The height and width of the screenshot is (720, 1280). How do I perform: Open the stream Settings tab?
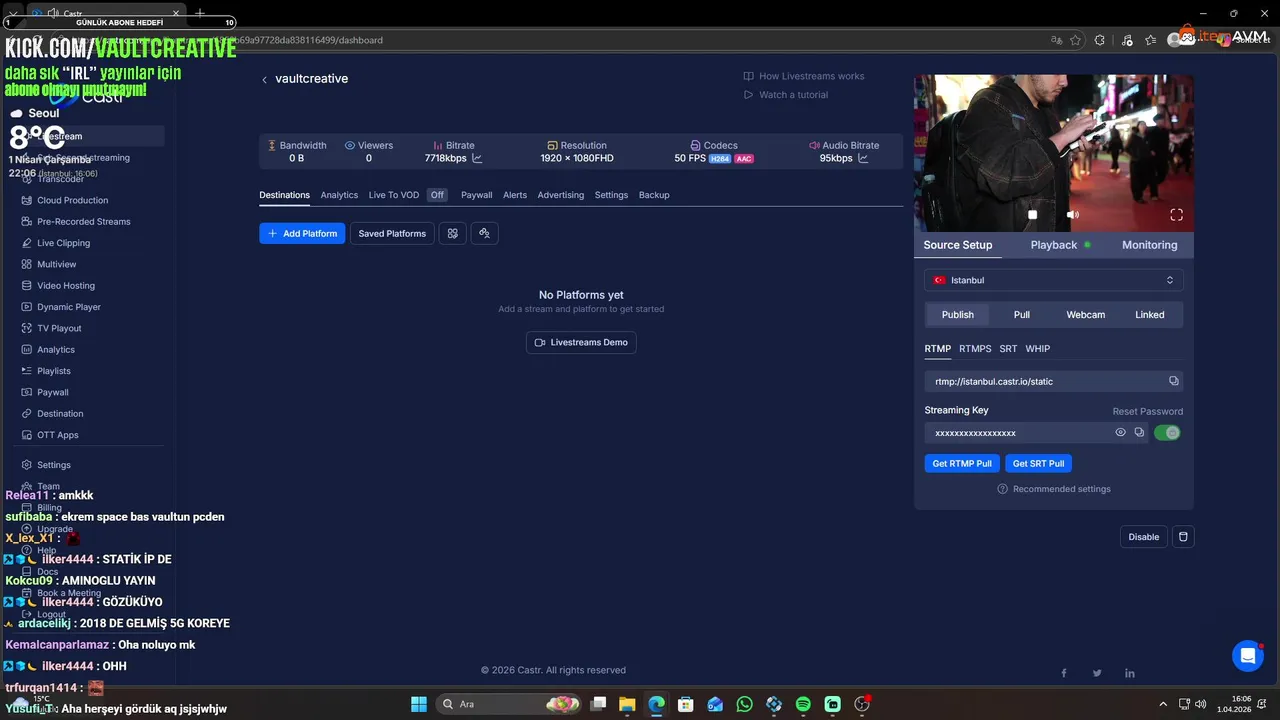tap(611, 195)
